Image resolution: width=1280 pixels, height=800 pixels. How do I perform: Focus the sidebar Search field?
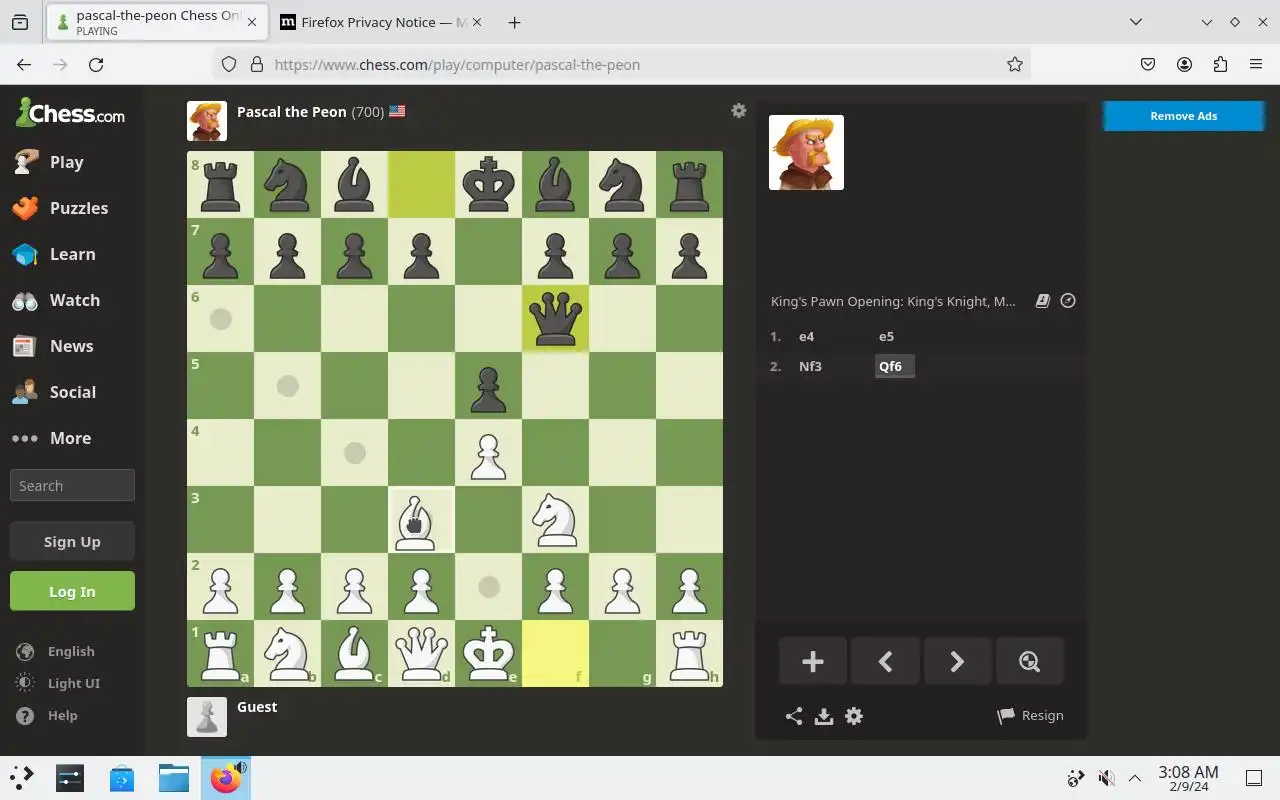click(72, 485)
